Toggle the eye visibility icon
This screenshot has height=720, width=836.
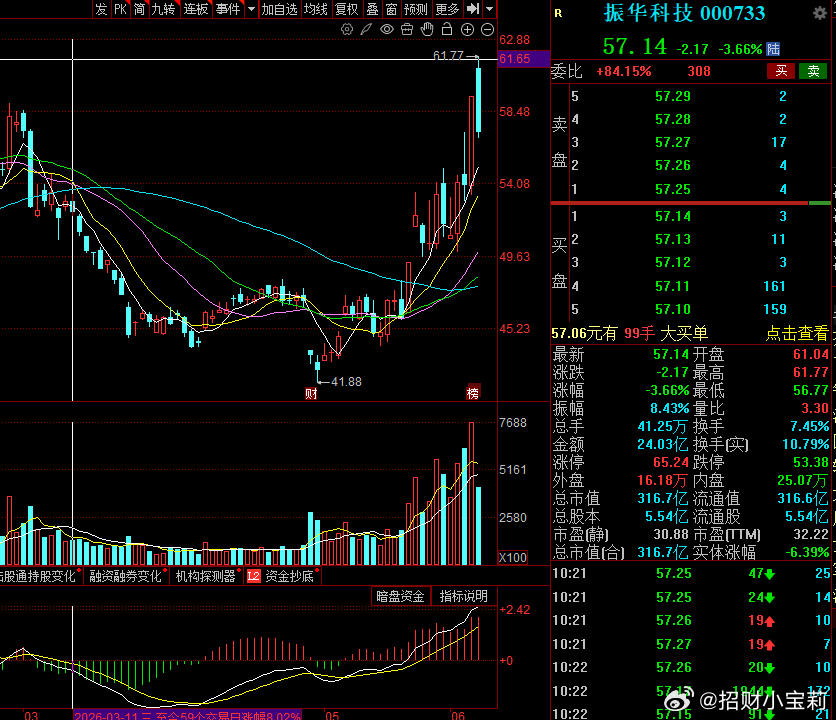pos(387,29)
